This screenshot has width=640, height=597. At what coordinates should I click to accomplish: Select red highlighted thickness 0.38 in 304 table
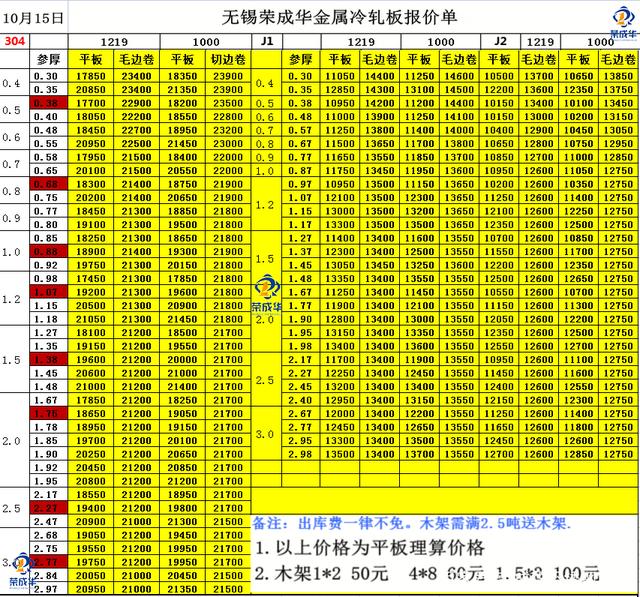[49, 103]
